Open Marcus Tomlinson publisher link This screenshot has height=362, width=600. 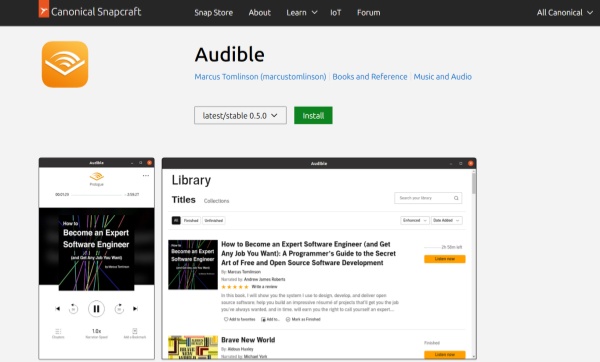pos(260,77)
